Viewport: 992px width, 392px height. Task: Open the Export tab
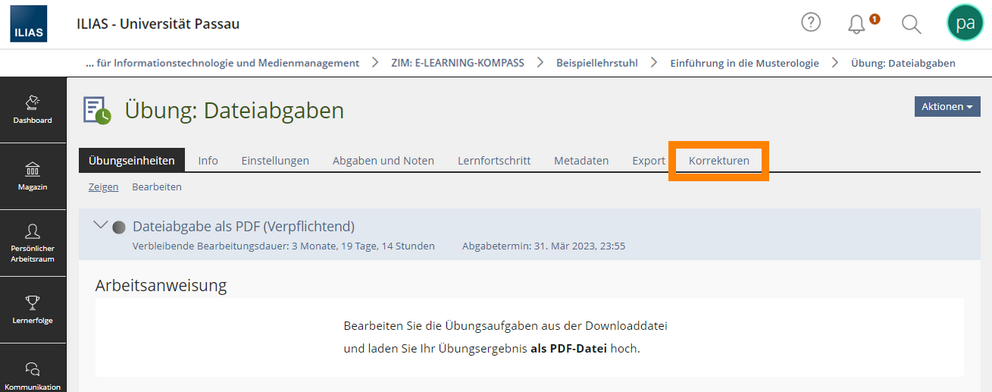tap(648, 161)
